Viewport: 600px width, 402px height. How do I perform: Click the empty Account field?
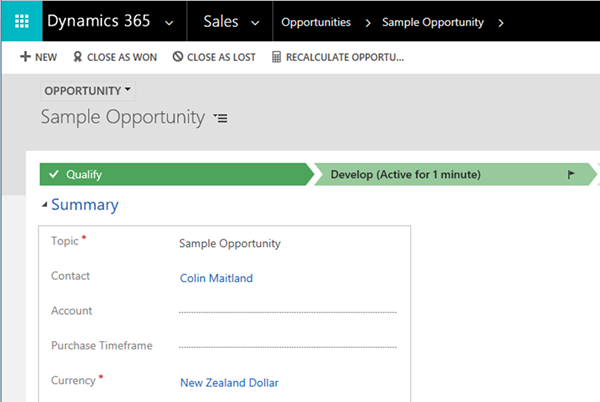point(287,311)
